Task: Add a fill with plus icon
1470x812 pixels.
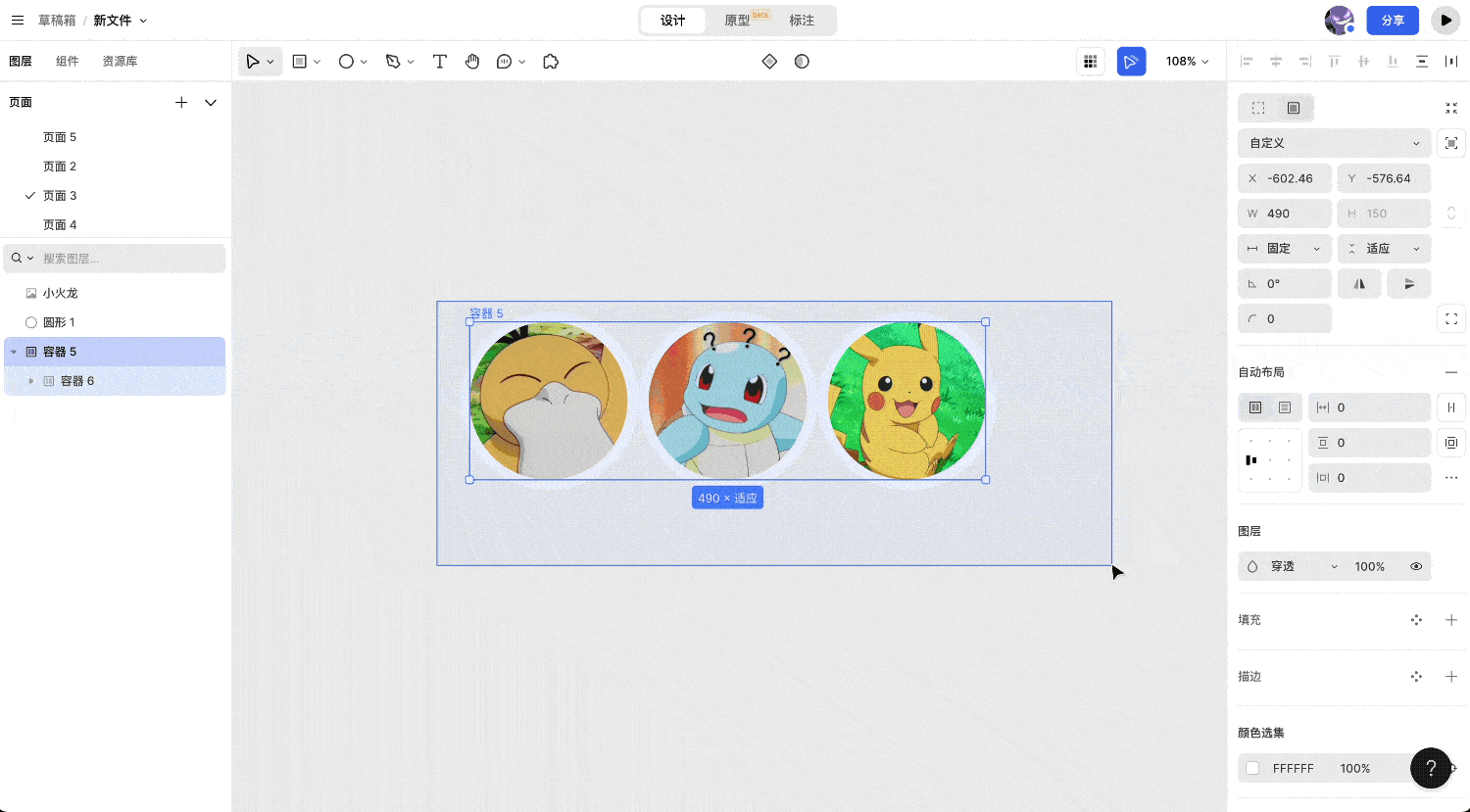Action: (1451, 620)
